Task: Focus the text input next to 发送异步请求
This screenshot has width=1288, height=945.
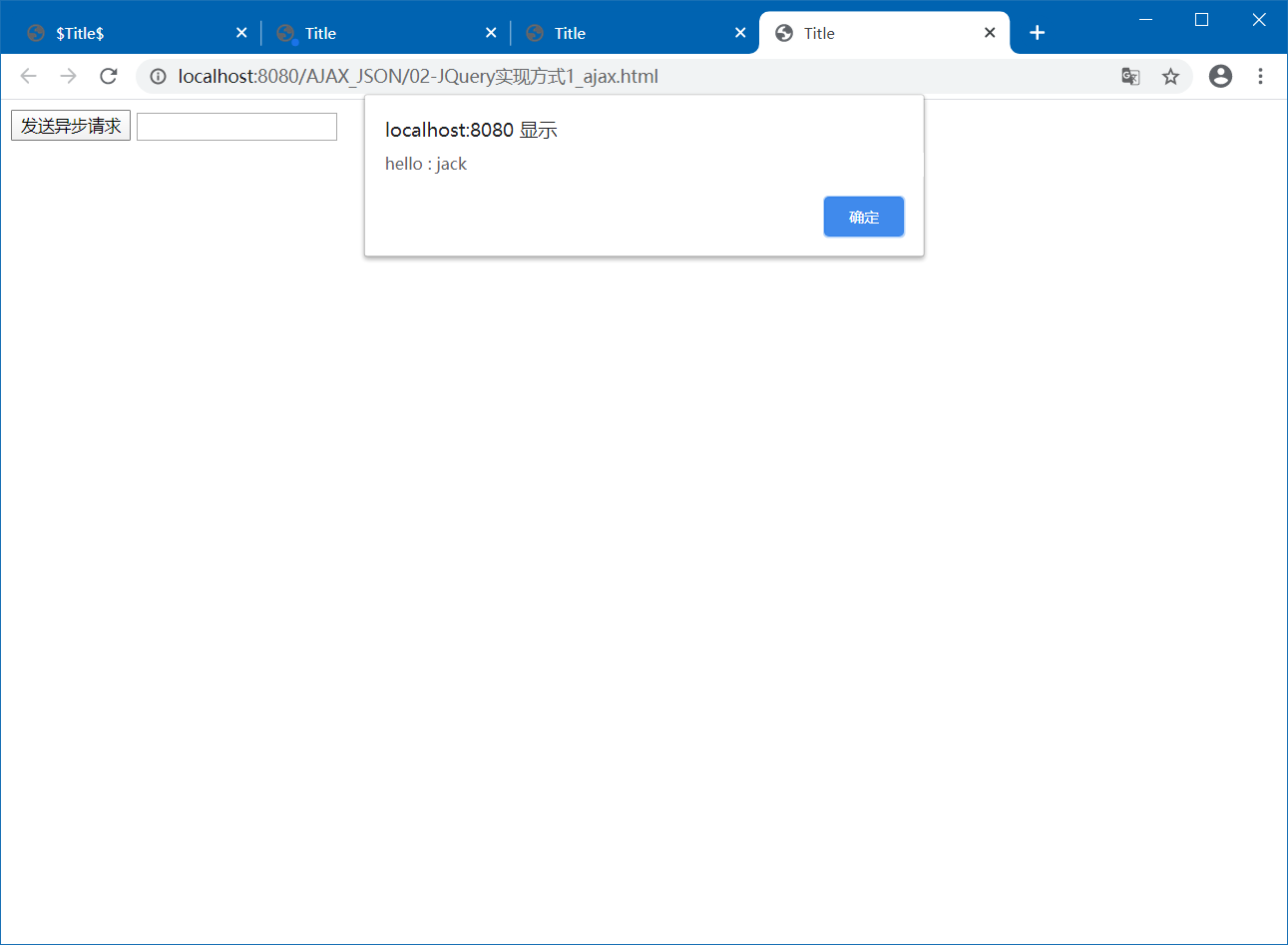Action: pos(236,127)
